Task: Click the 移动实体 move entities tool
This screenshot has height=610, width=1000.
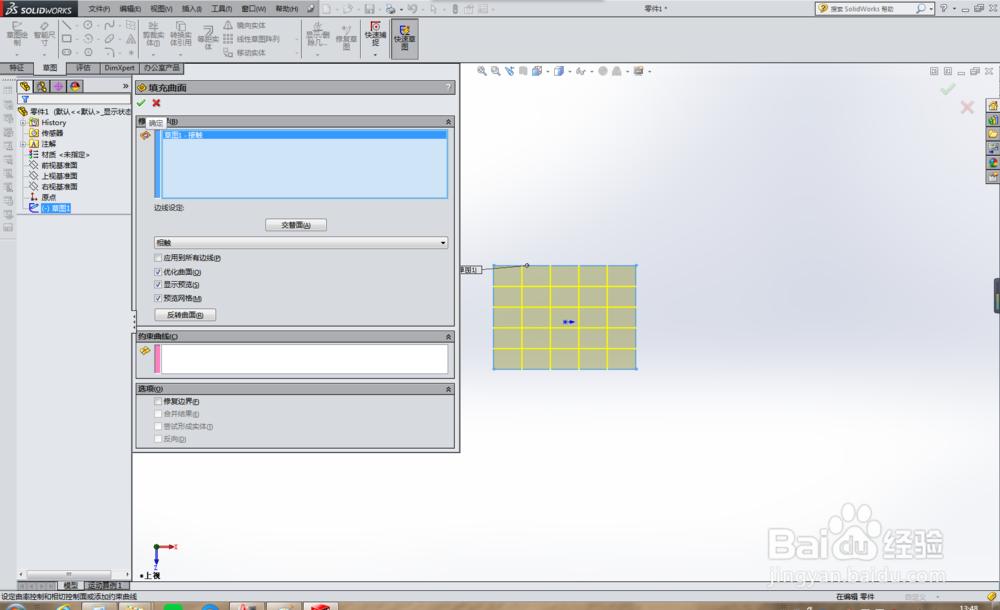Action: point(244,53)
